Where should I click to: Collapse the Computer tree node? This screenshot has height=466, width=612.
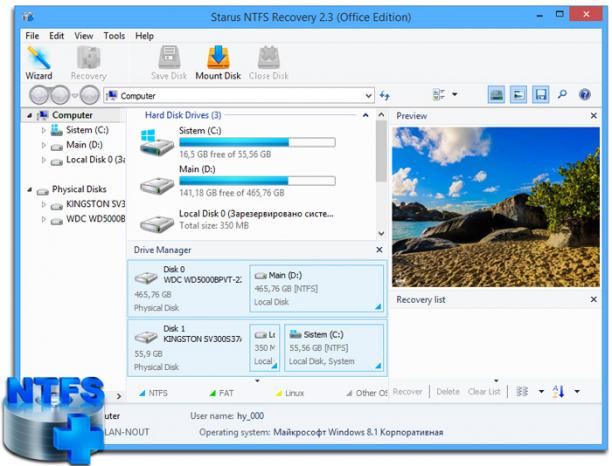[x=29, y=116]
